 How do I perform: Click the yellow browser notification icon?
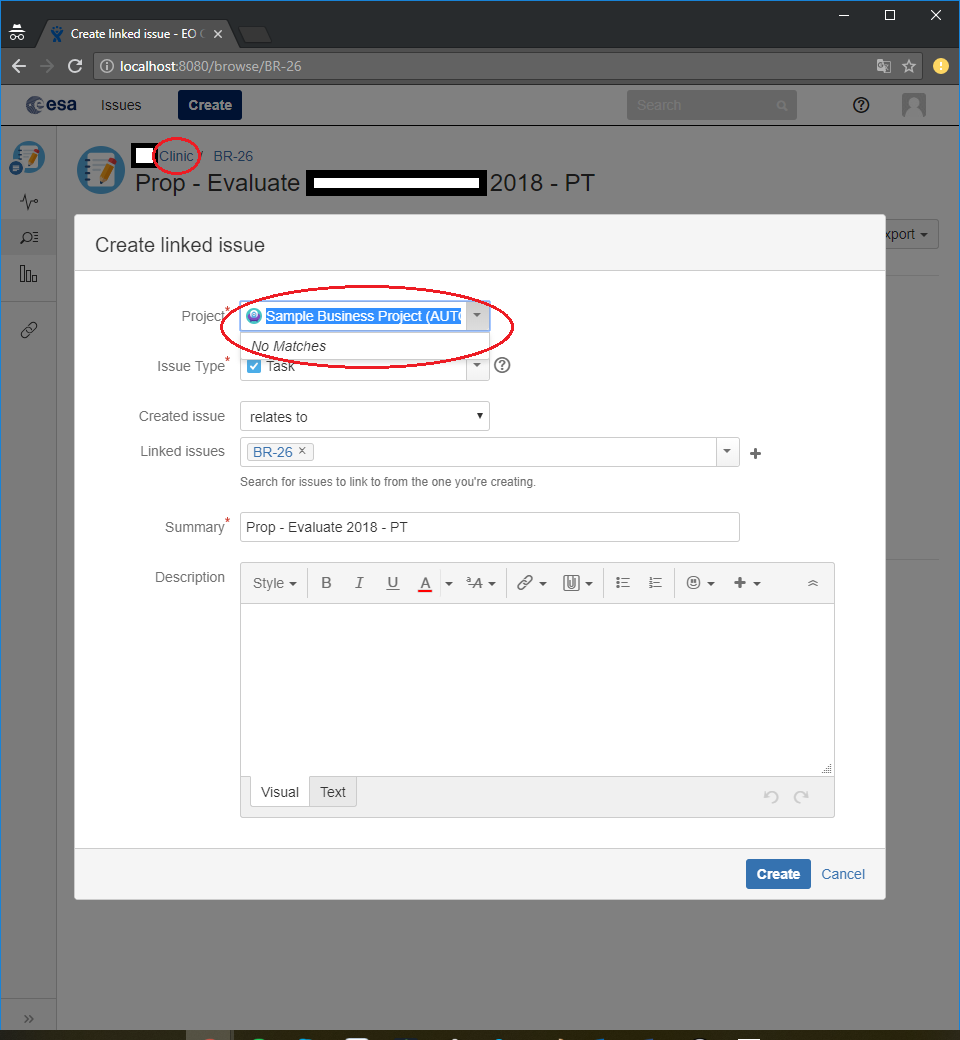[x=941, y=66]
